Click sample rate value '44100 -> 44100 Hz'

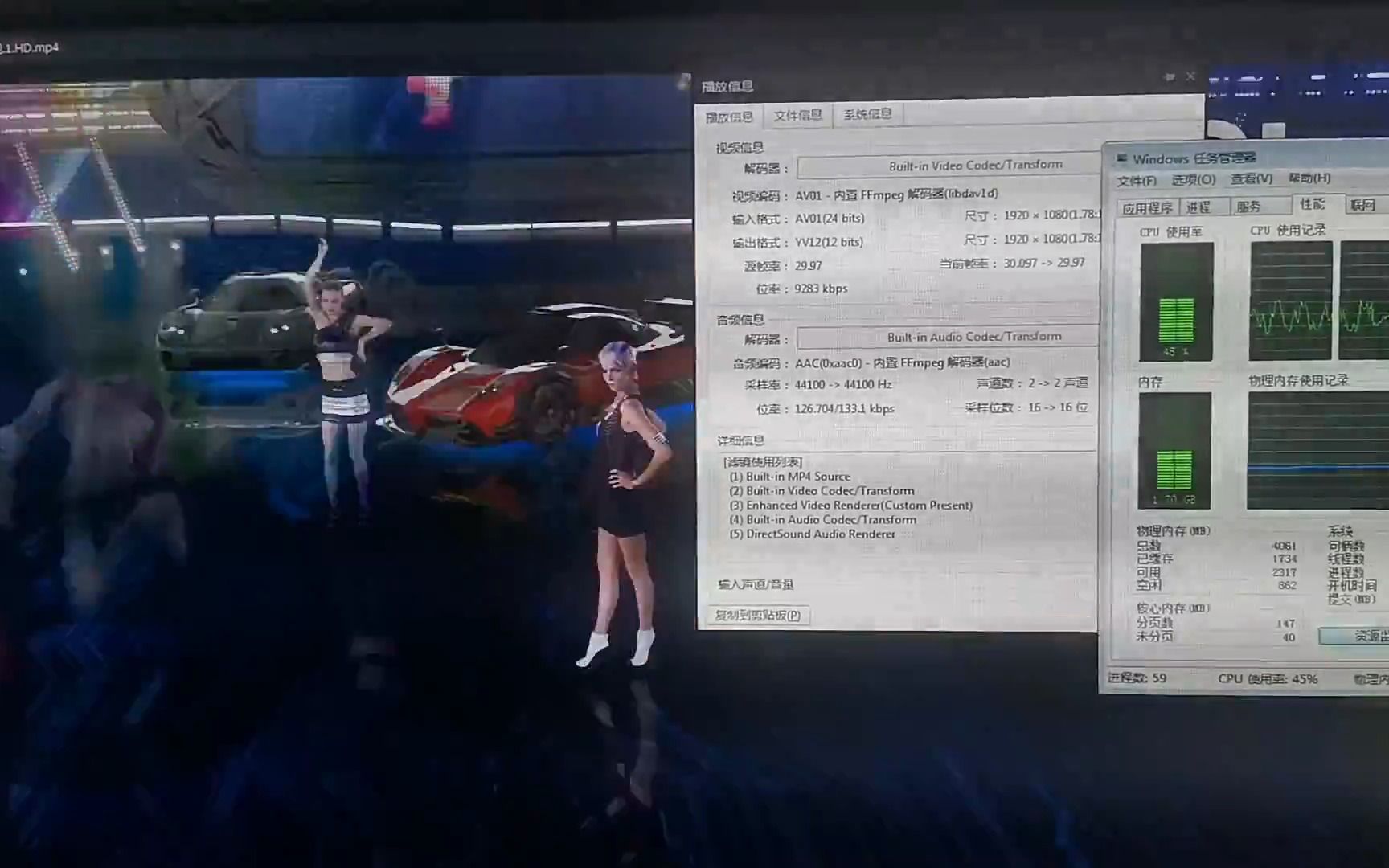[842, 386]
